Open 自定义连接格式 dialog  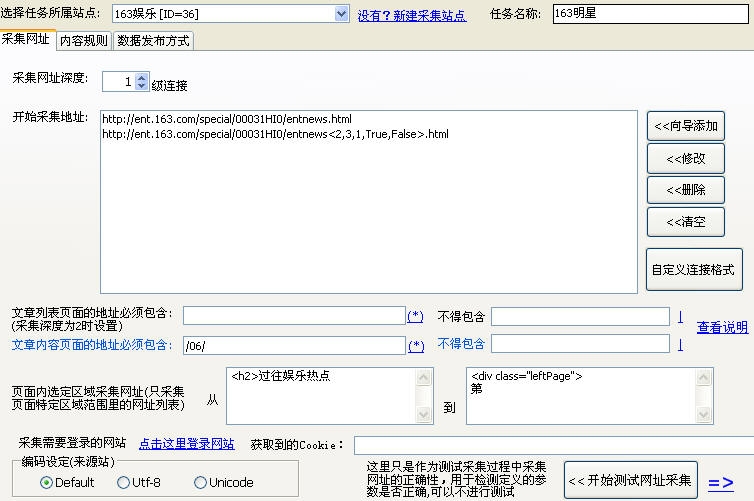[x=694, y=269]
